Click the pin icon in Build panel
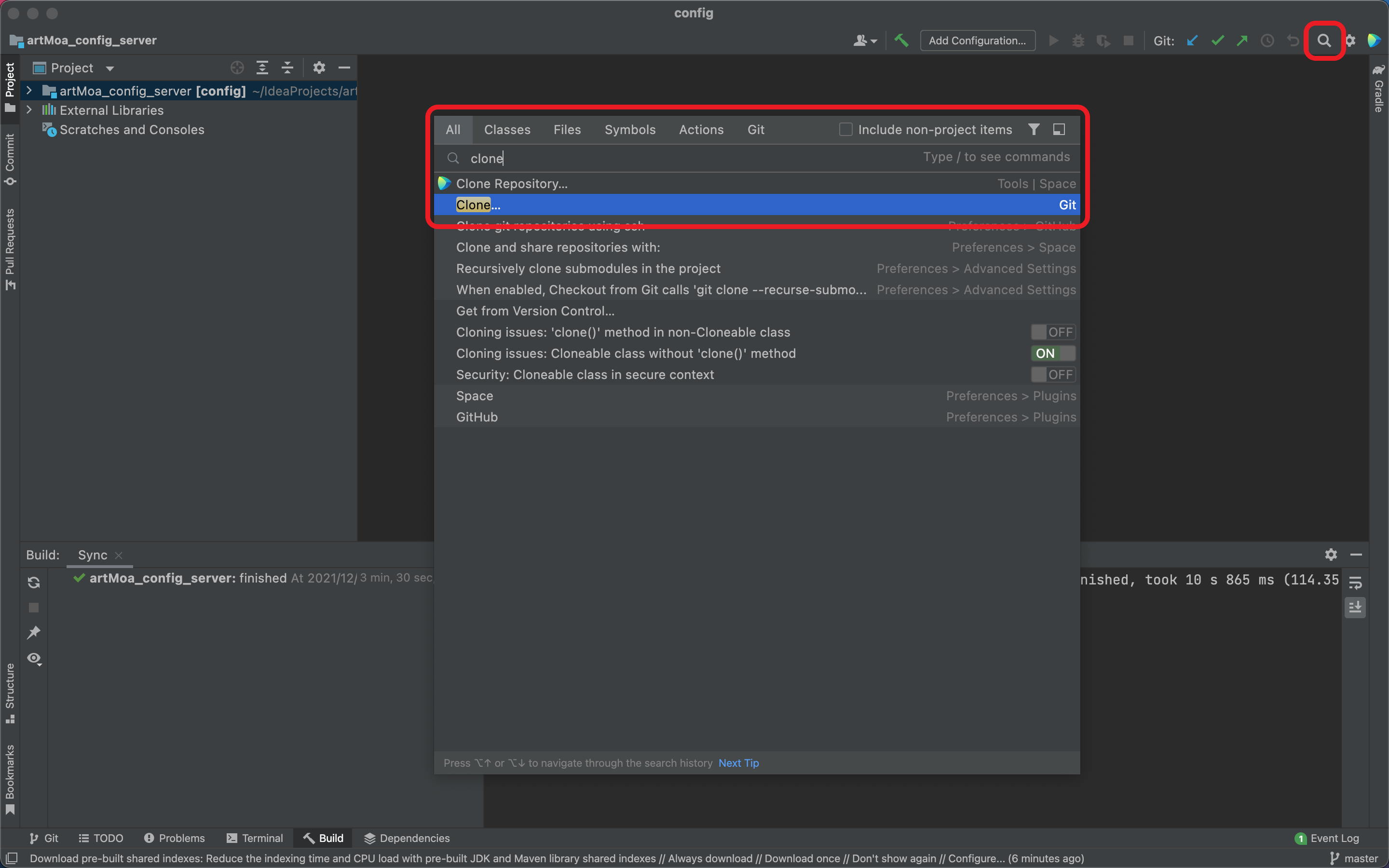The image size is (1389, 868). (x=34, y=633)
